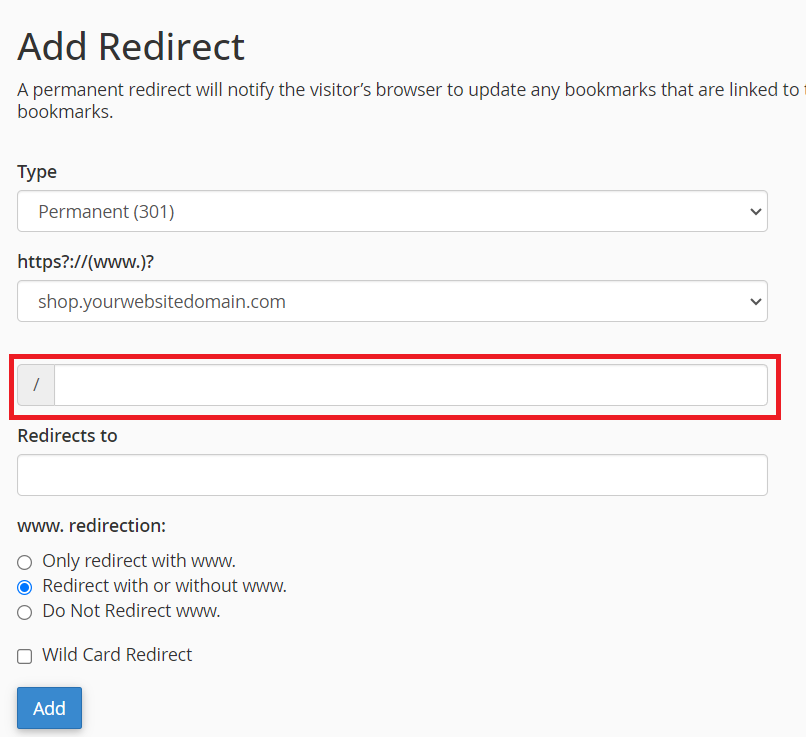Click the Type field label
The height and width of the screenshot is (737, 806).
[x=37, y=172]
